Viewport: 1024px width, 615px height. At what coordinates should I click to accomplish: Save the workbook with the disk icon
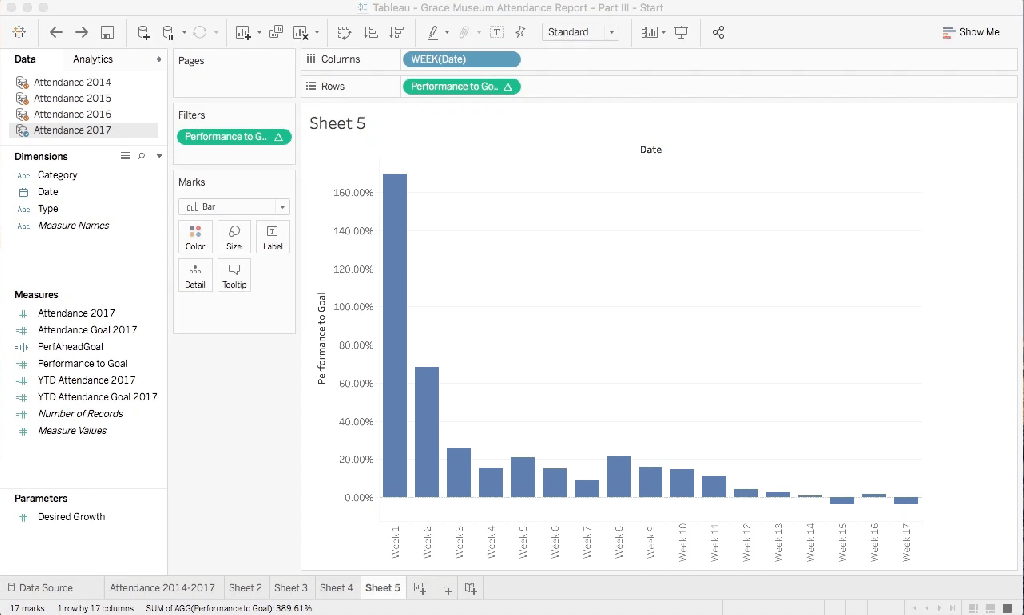pos(107,32)
